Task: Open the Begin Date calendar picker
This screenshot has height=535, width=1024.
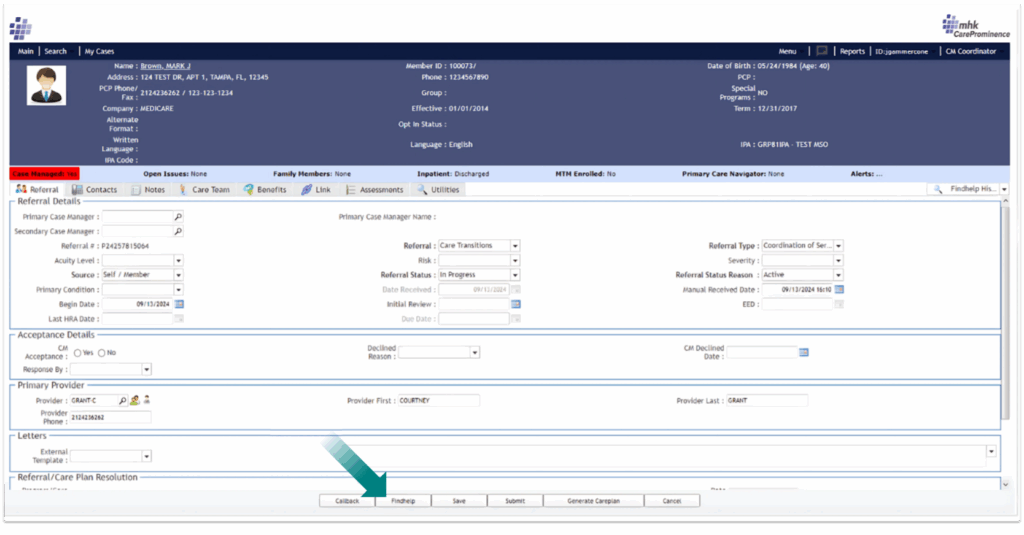Action: pyautogui.click(x=180, y=303)
